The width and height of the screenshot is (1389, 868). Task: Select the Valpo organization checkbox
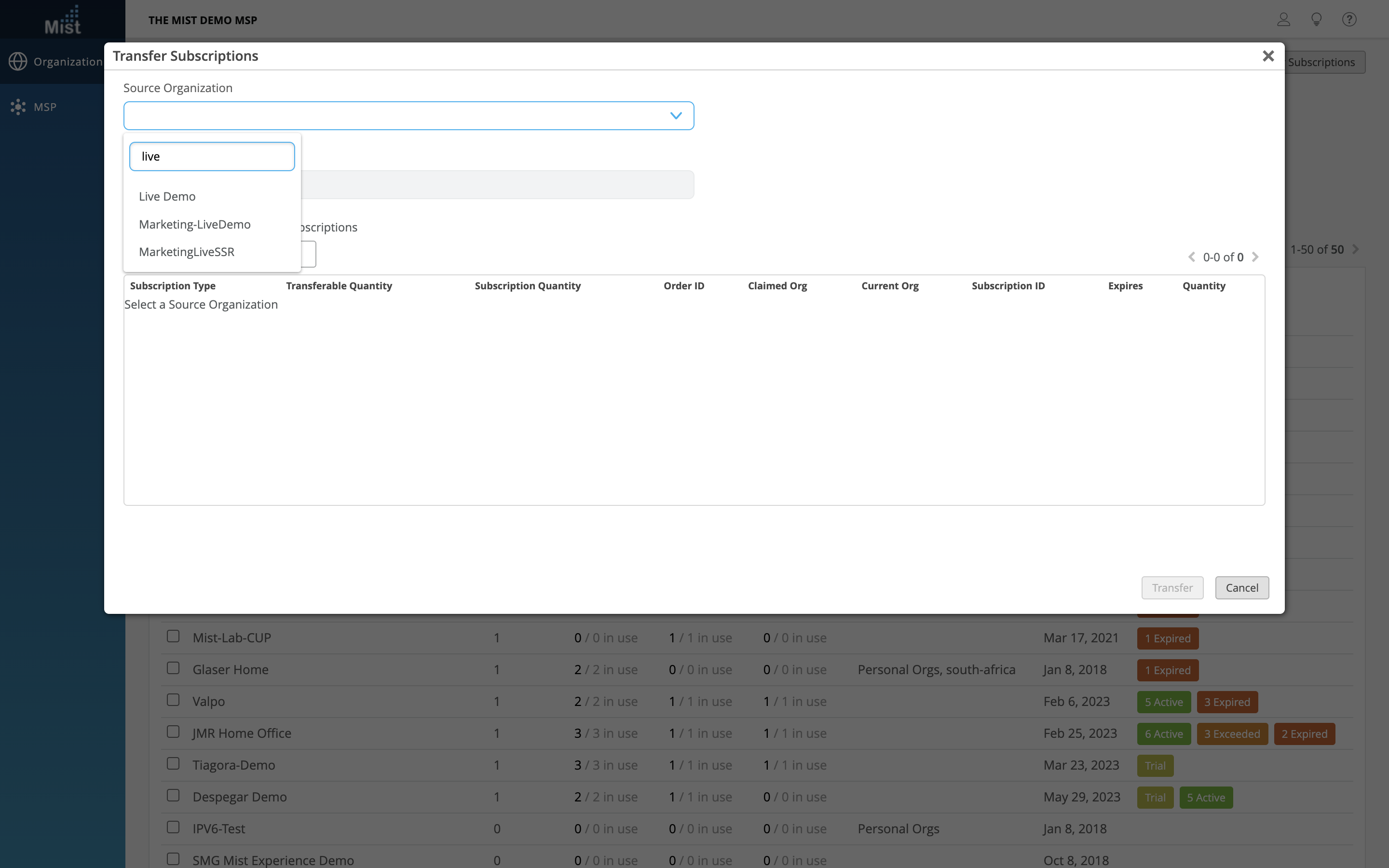(173, 700)
